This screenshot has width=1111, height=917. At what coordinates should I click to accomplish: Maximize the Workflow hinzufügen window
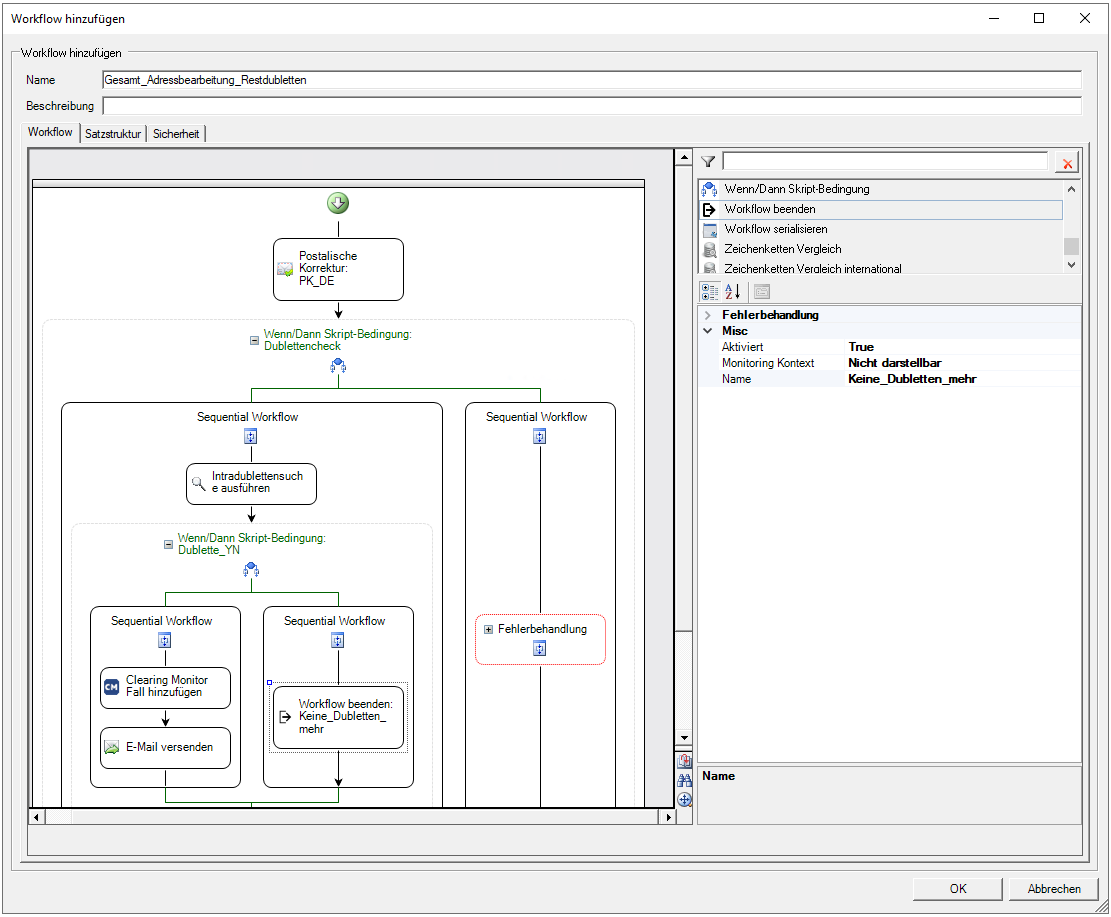pos(1039,18)
